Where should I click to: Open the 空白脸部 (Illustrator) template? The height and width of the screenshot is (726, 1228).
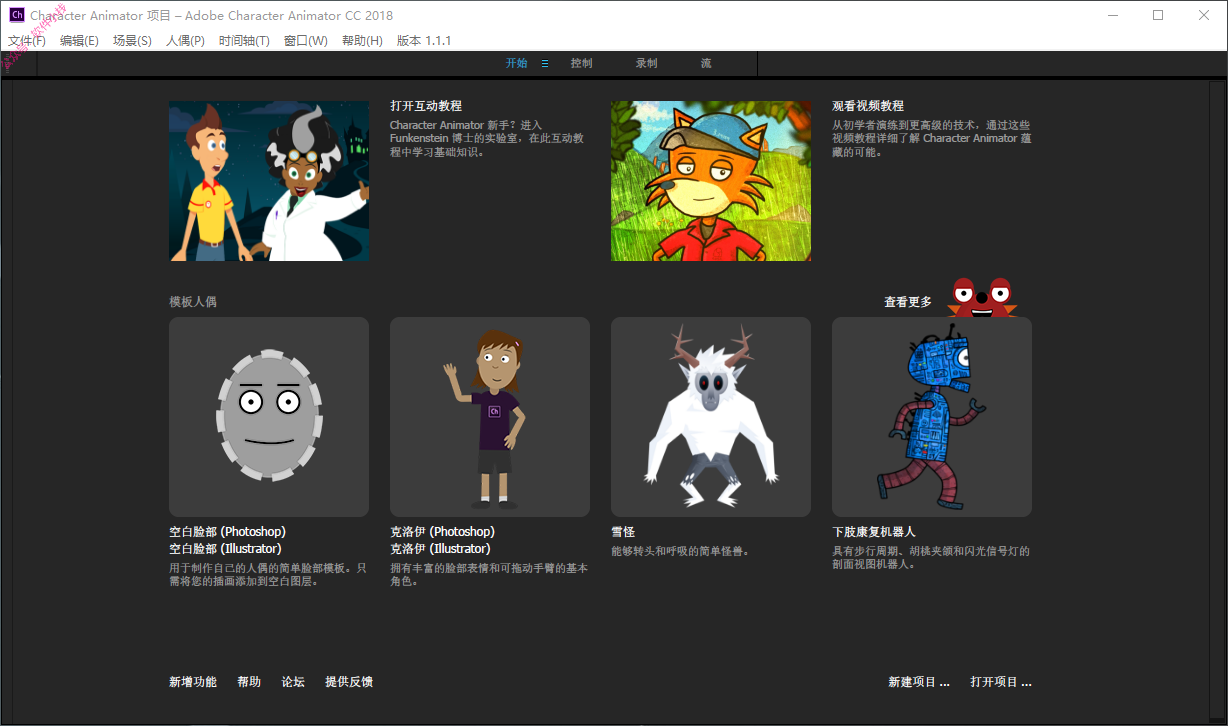(x=225, y=549)
